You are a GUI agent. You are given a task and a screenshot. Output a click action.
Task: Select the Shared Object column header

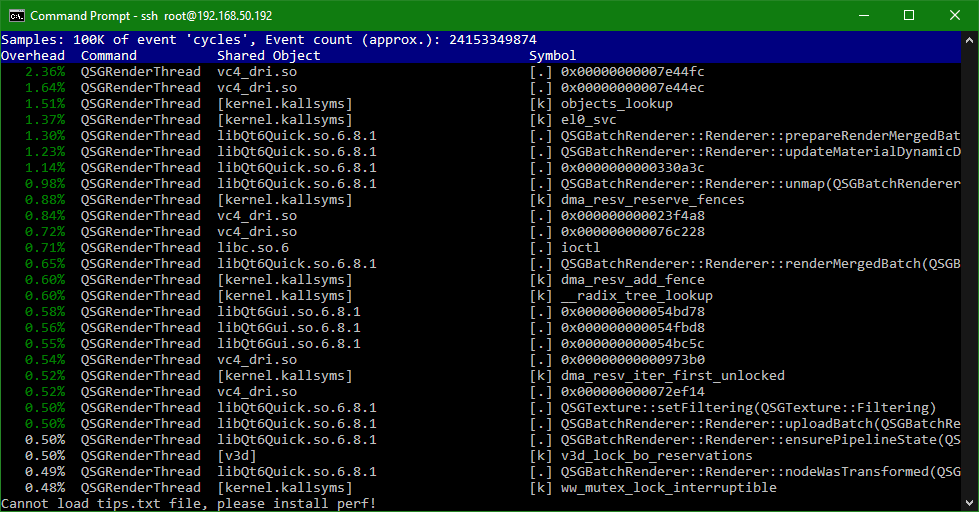click(268, 56)
